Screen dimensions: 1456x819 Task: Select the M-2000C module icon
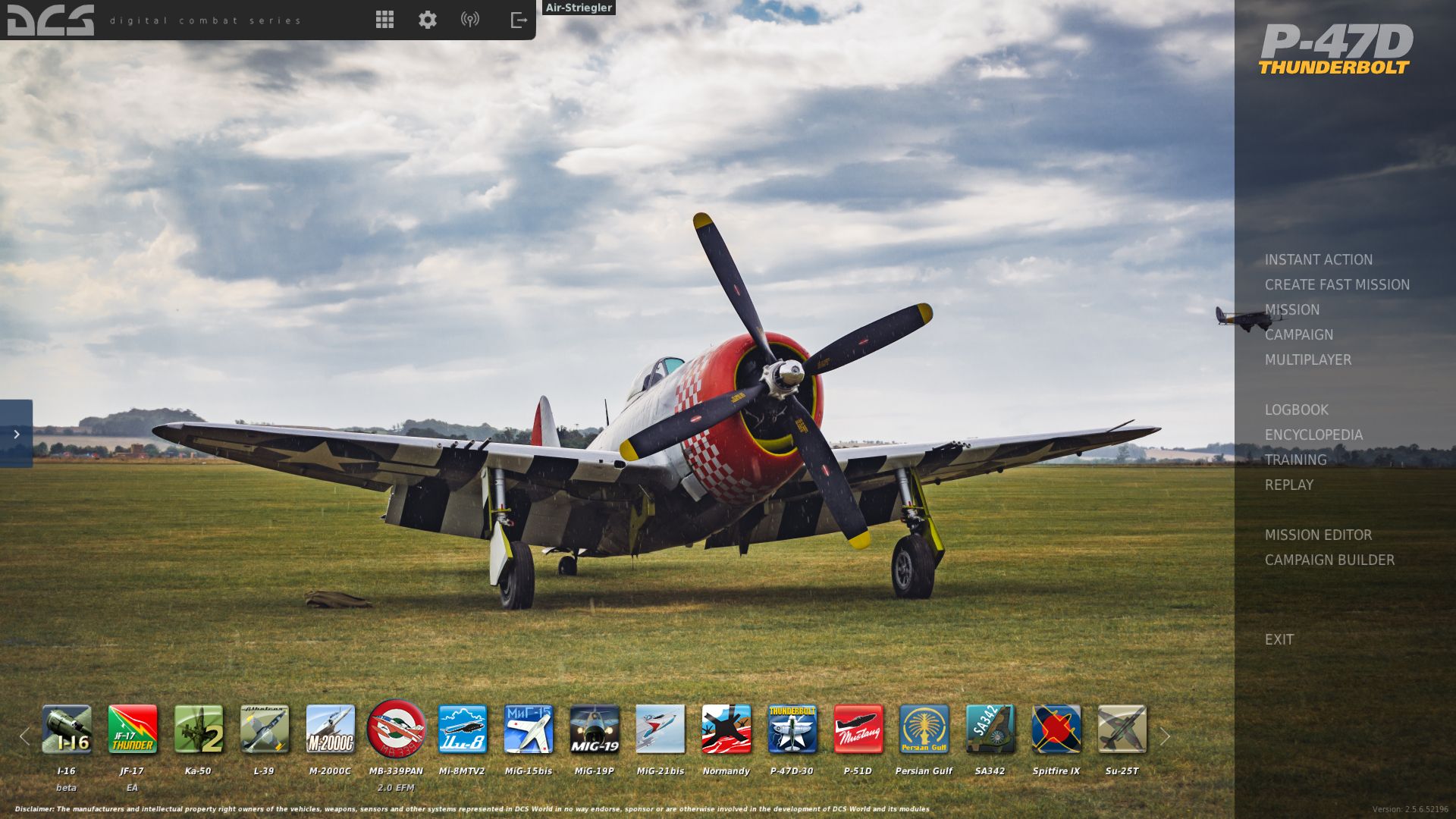pyautogui.click(x=330, y=729)
